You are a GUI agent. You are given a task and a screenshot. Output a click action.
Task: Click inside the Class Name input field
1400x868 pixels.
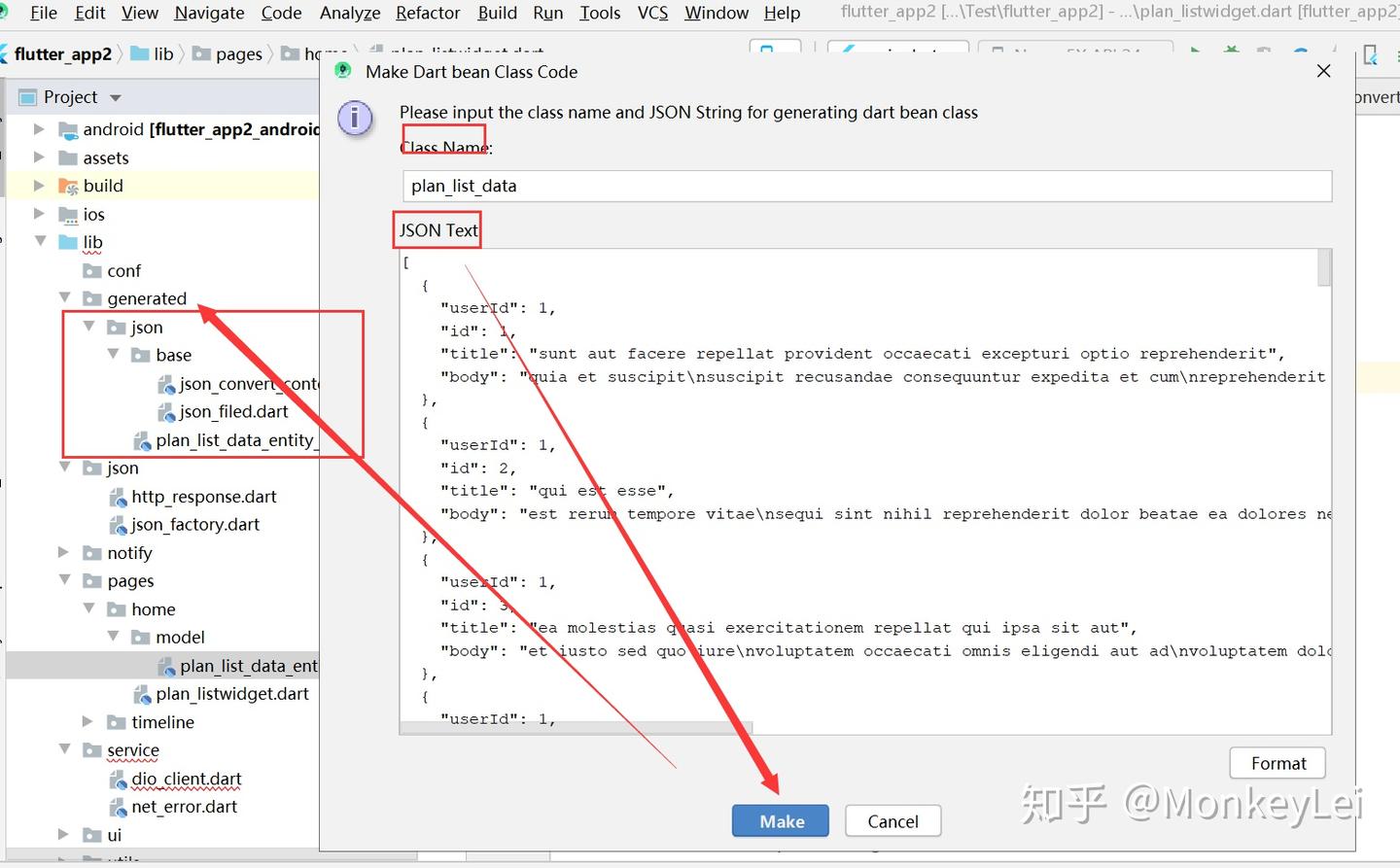pos(867,186)
